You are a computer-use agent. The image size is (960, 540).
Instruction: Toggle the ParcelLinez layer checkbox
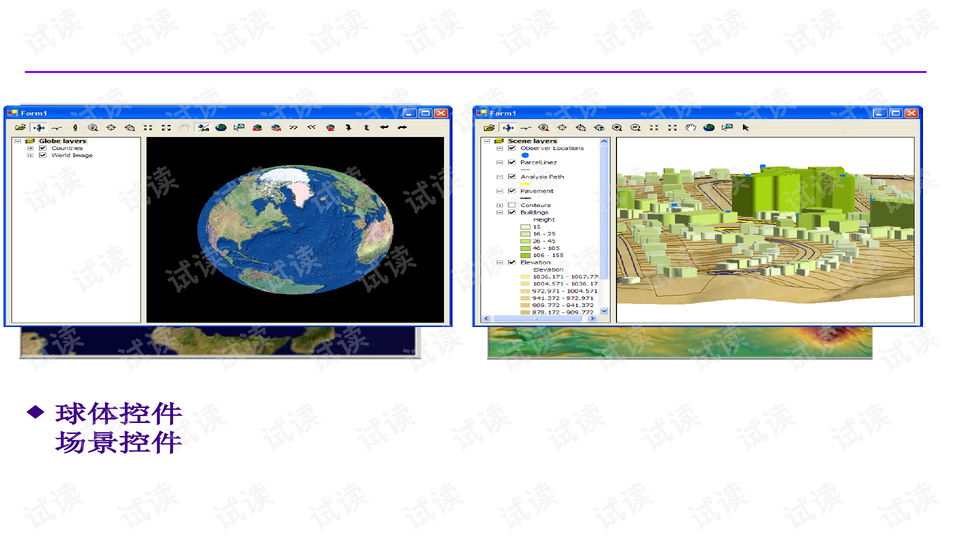click(x=512, y=162)
